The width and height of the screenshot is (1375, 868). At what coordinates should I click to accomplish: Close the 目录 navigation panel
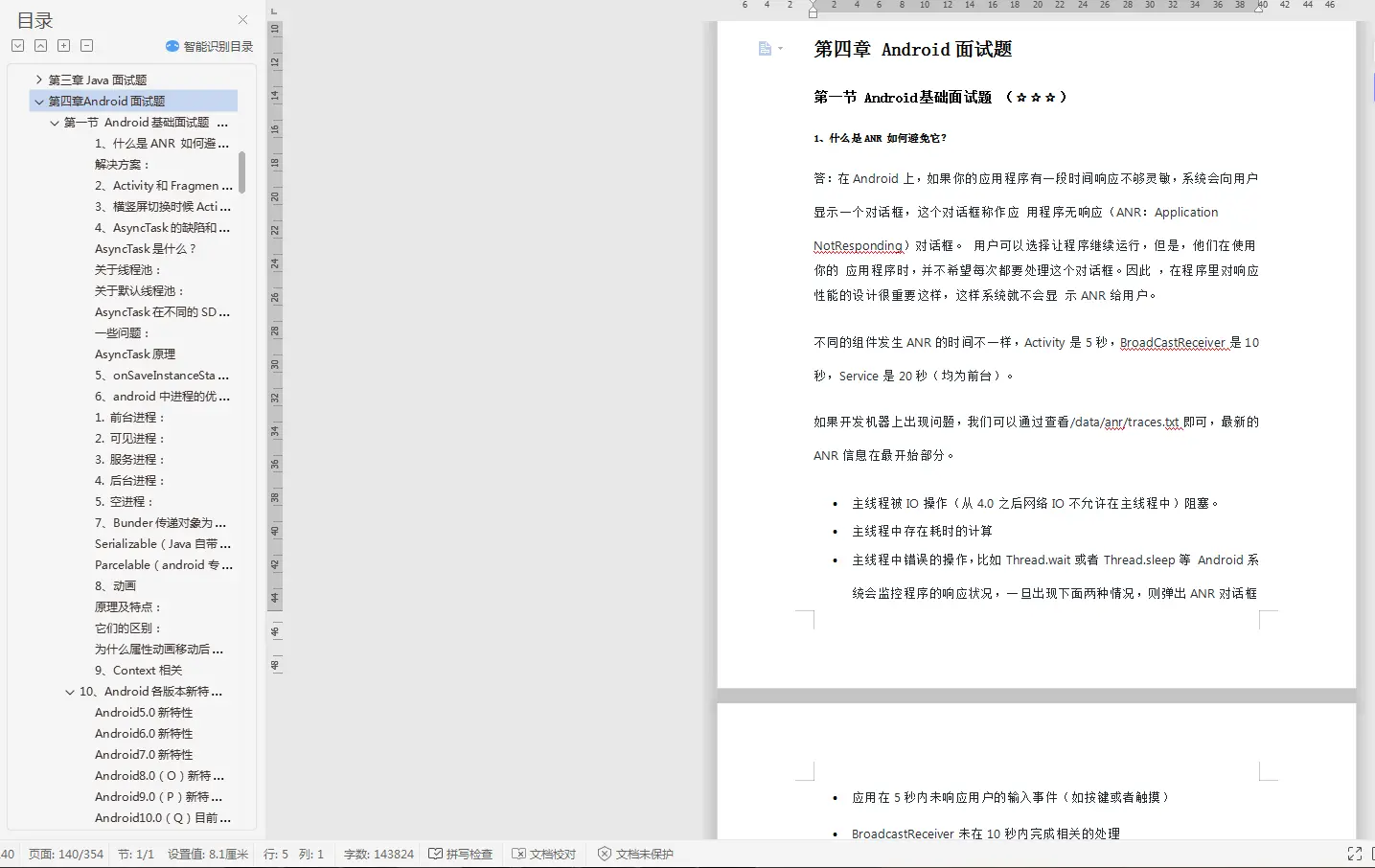click(242, 19)
